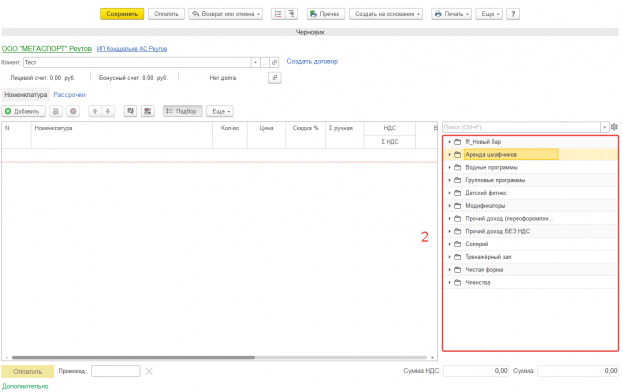
Task: Open the ООО "МЕГАСПОРТ" Реутов link
Action: point(46,48)
